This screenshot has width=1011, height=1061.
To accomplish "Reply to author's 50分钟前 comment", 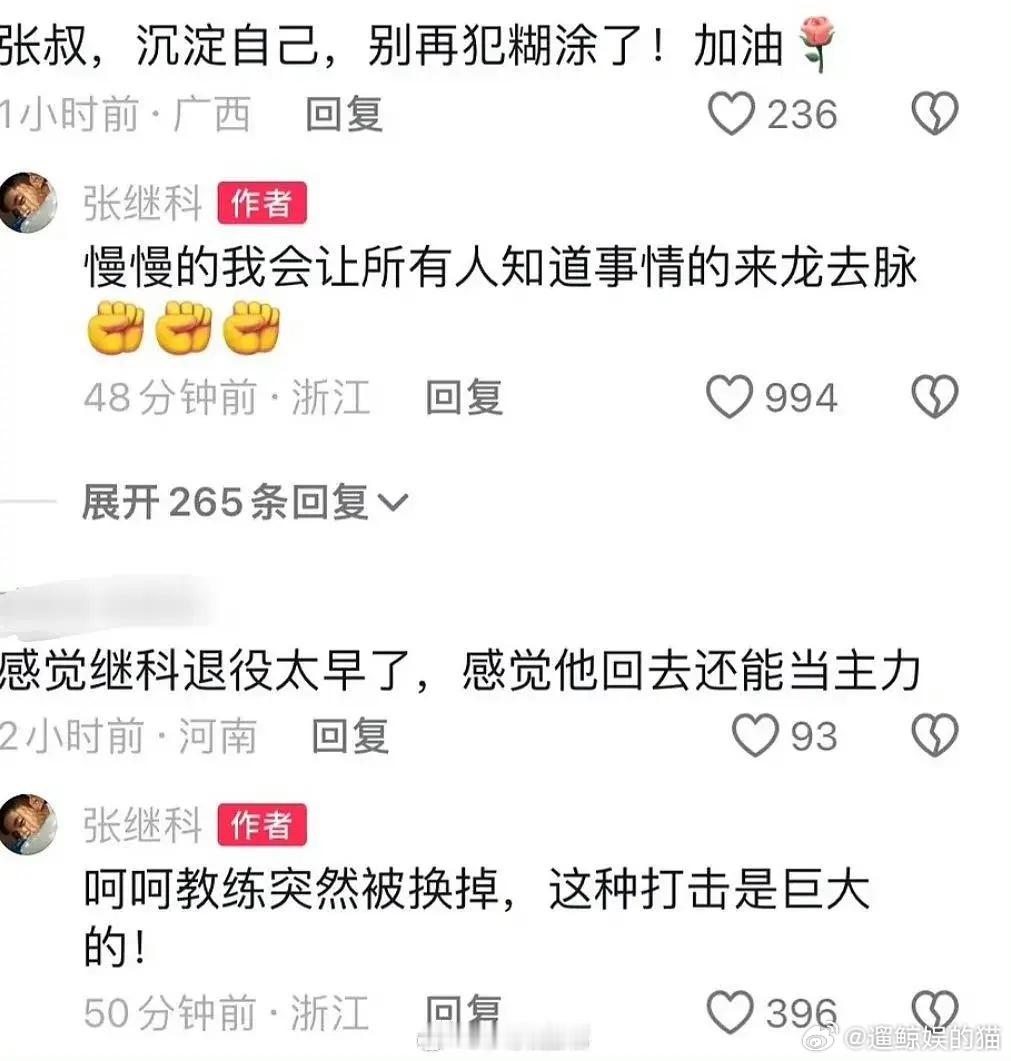I will point(464,1013).
